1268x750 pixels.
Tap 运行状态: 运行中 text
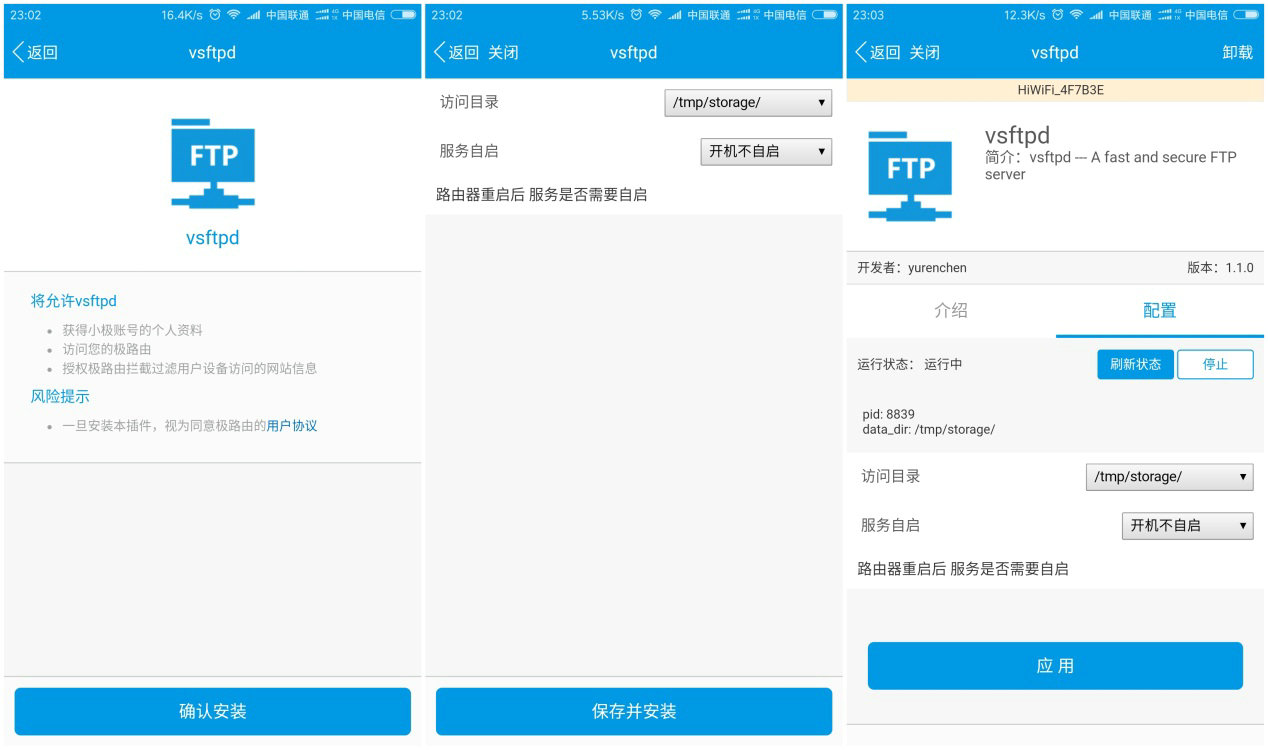(x=910, y=364)
